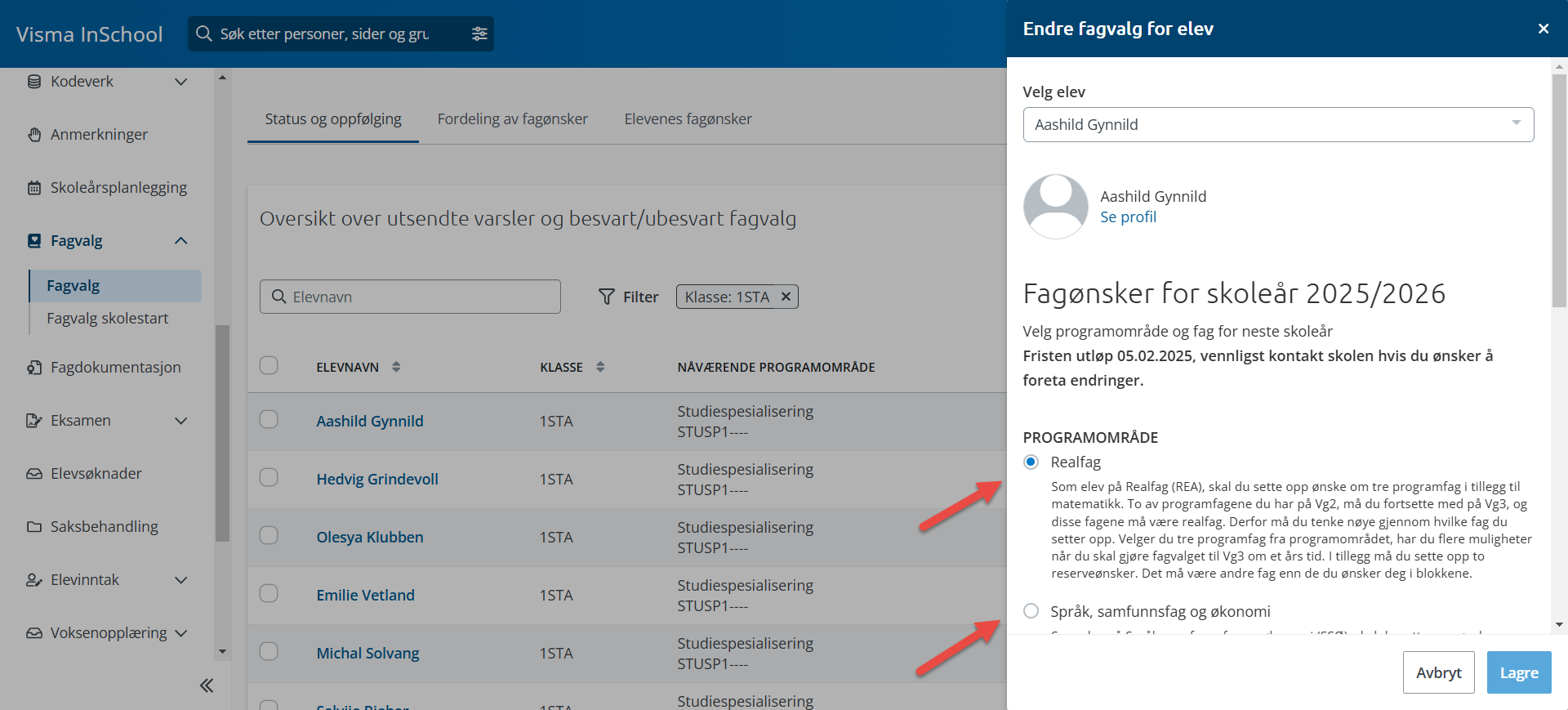Click the right panel scrollbar thumb
The width and height of the screenshot is (1568, 710).
[1559, 192]
